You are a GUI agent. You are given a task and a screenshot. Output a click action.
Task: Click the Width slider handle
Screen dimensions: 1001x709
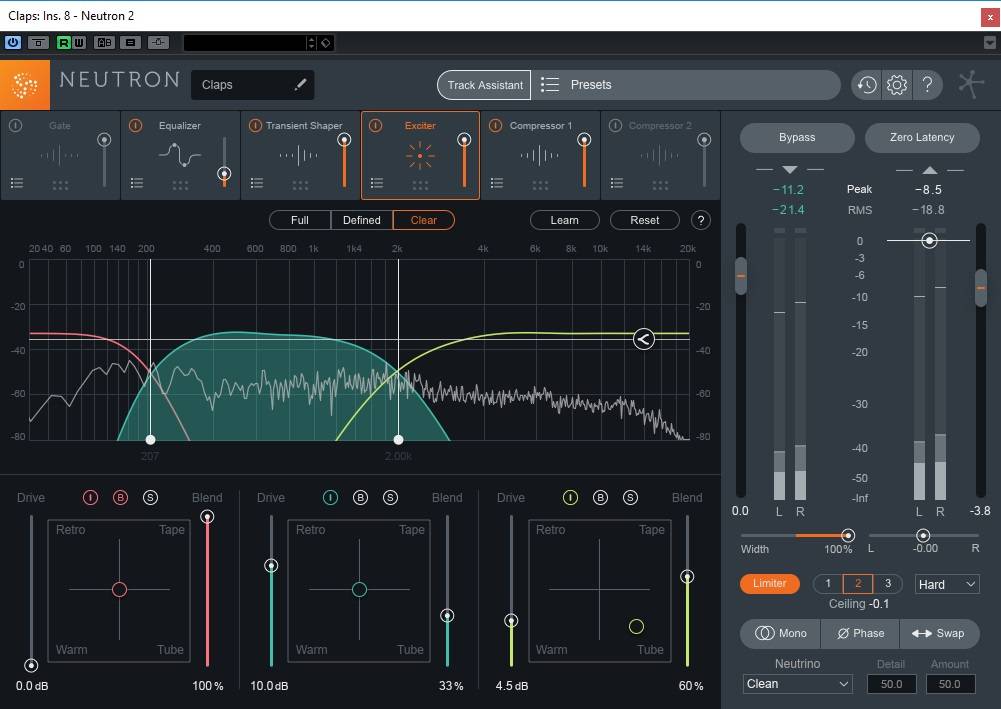[x=848, y=536]
